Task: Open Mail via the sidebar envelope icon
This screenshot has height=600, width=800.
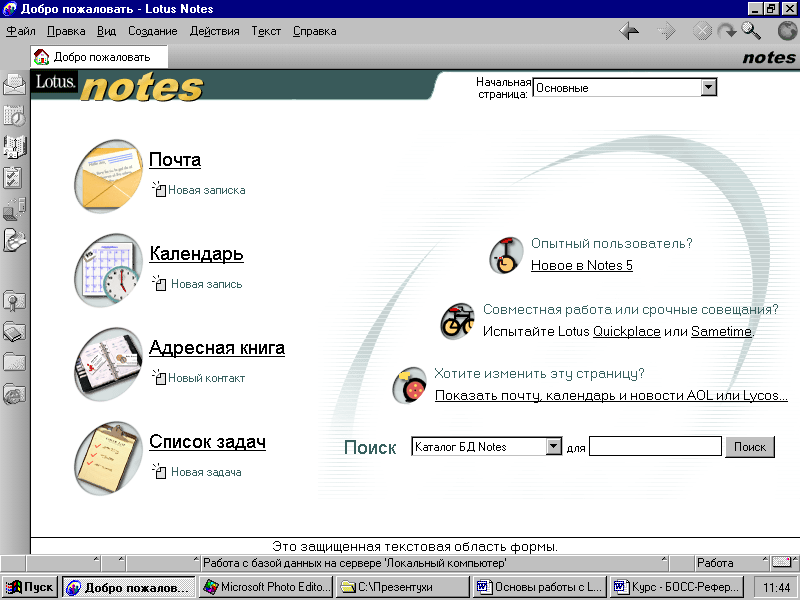Action: coord(14,85)
